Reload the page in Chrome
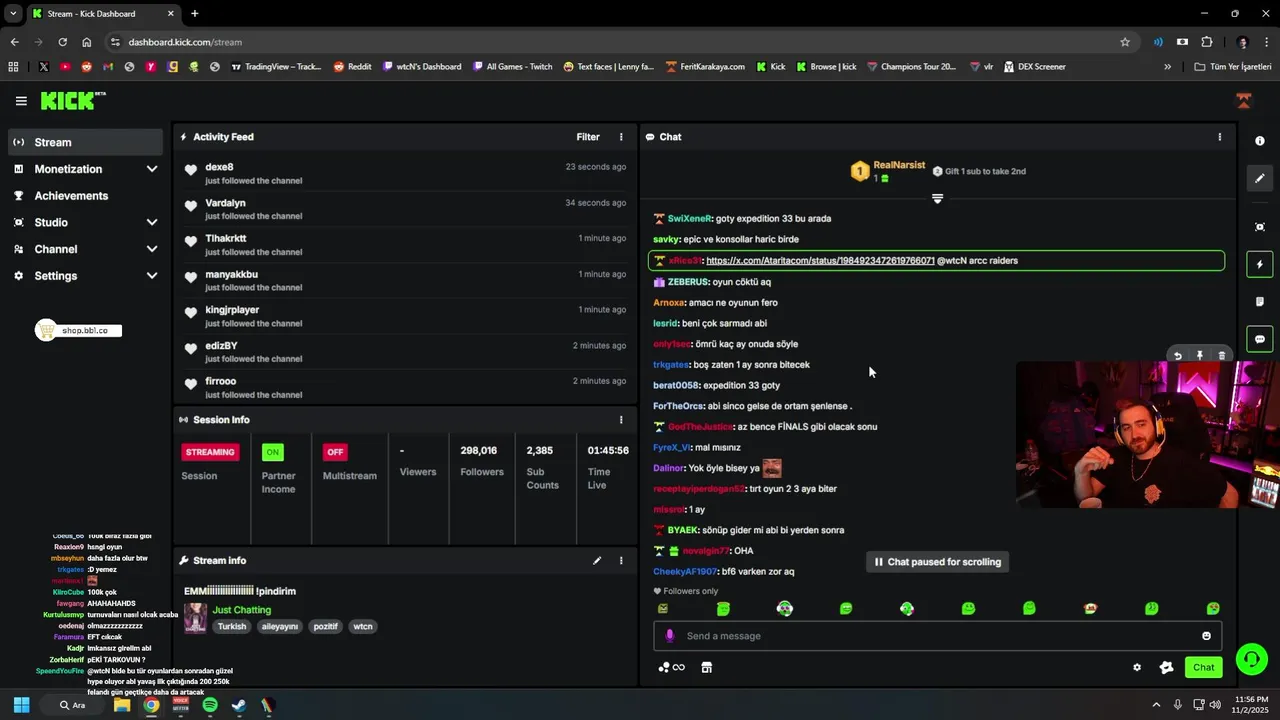This screenshot has height=720, width=1280. pos(62,42)
